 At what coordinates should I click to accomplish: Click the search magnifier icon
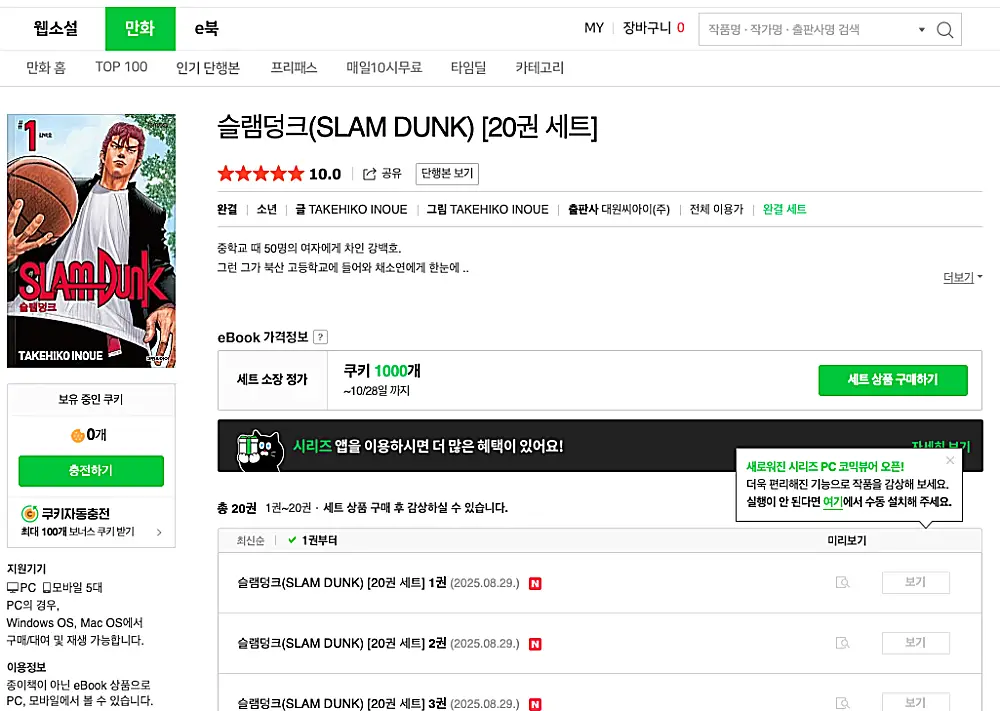pyautogui.click(x=945, y=29)
